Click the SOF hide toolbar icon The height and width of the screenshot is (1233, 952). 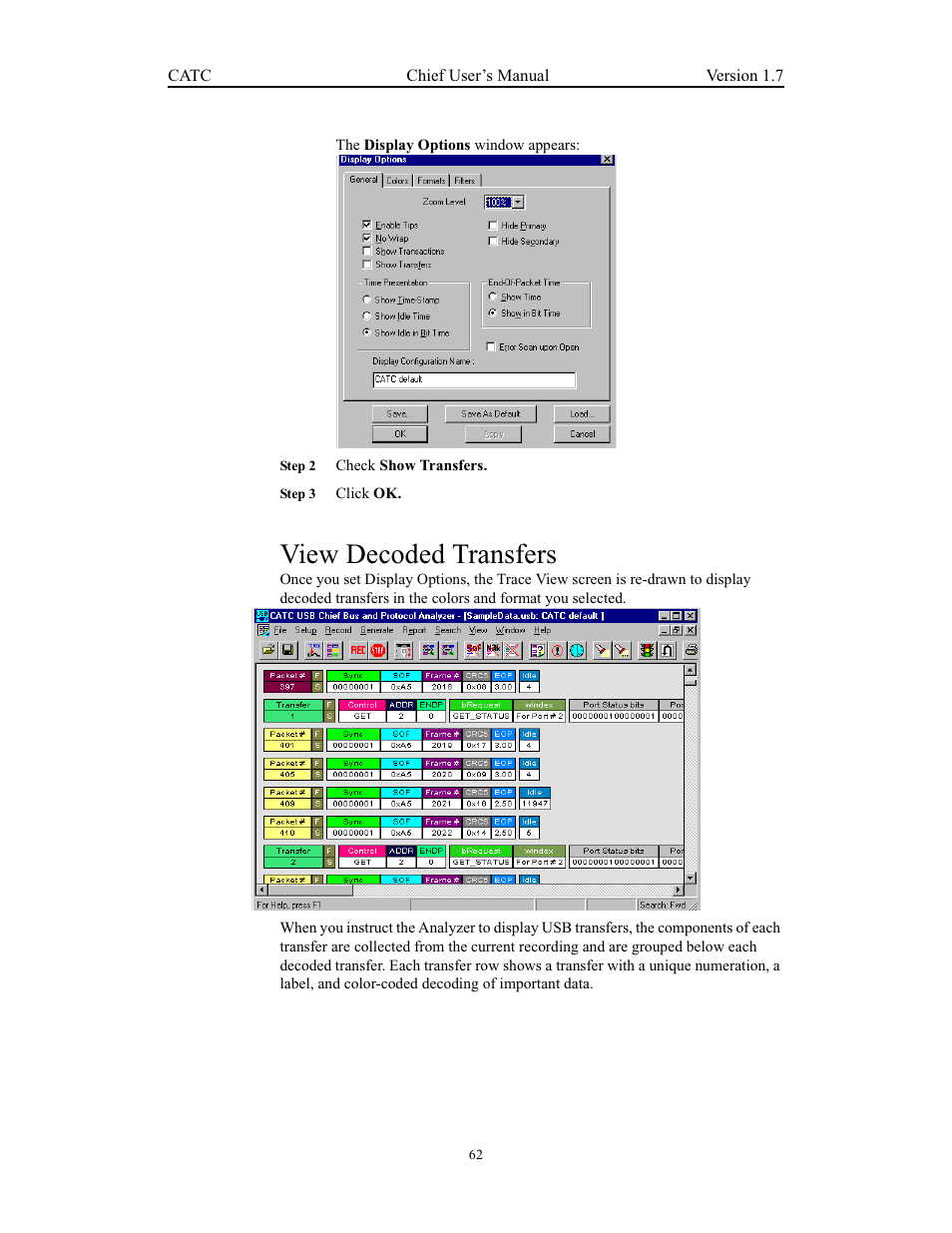coord(474,650)
